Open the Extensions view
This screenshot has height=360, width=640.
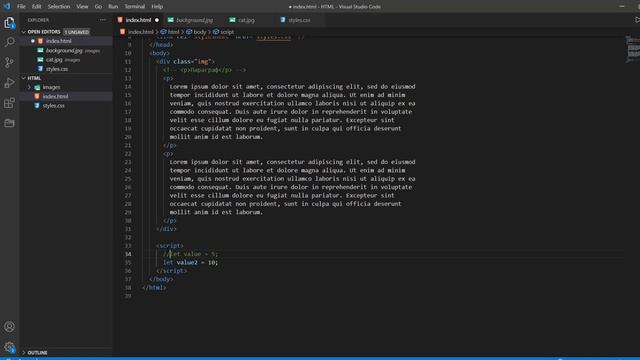9,103
